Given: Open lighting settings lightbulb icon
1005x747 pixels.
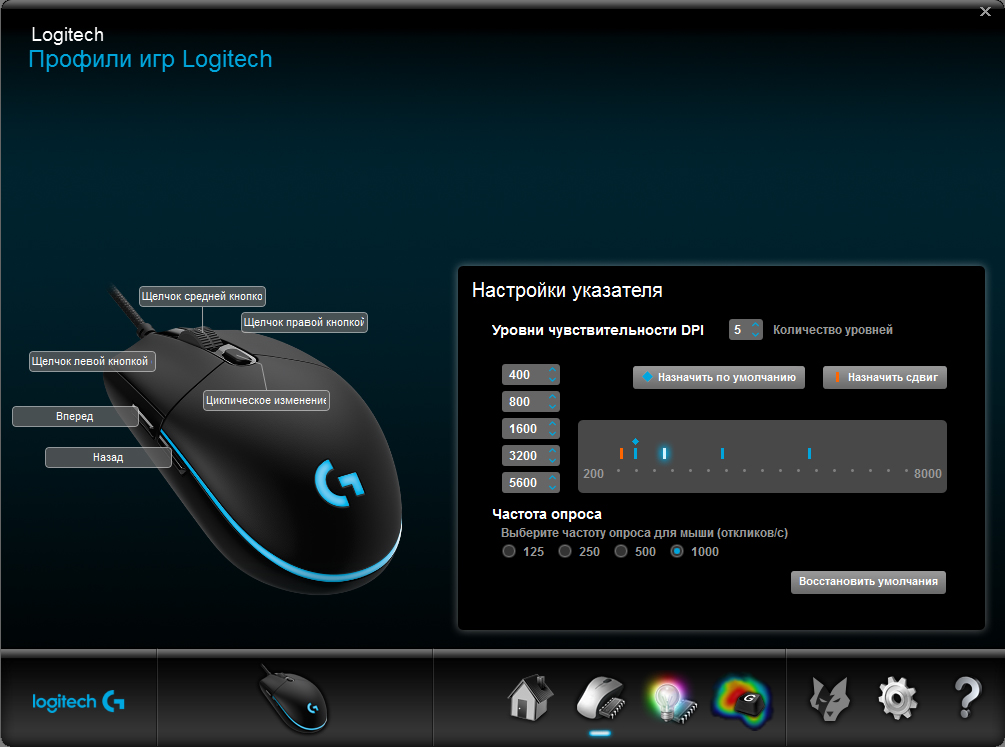Looking at the screenshot, I should [x=670, y=700].
